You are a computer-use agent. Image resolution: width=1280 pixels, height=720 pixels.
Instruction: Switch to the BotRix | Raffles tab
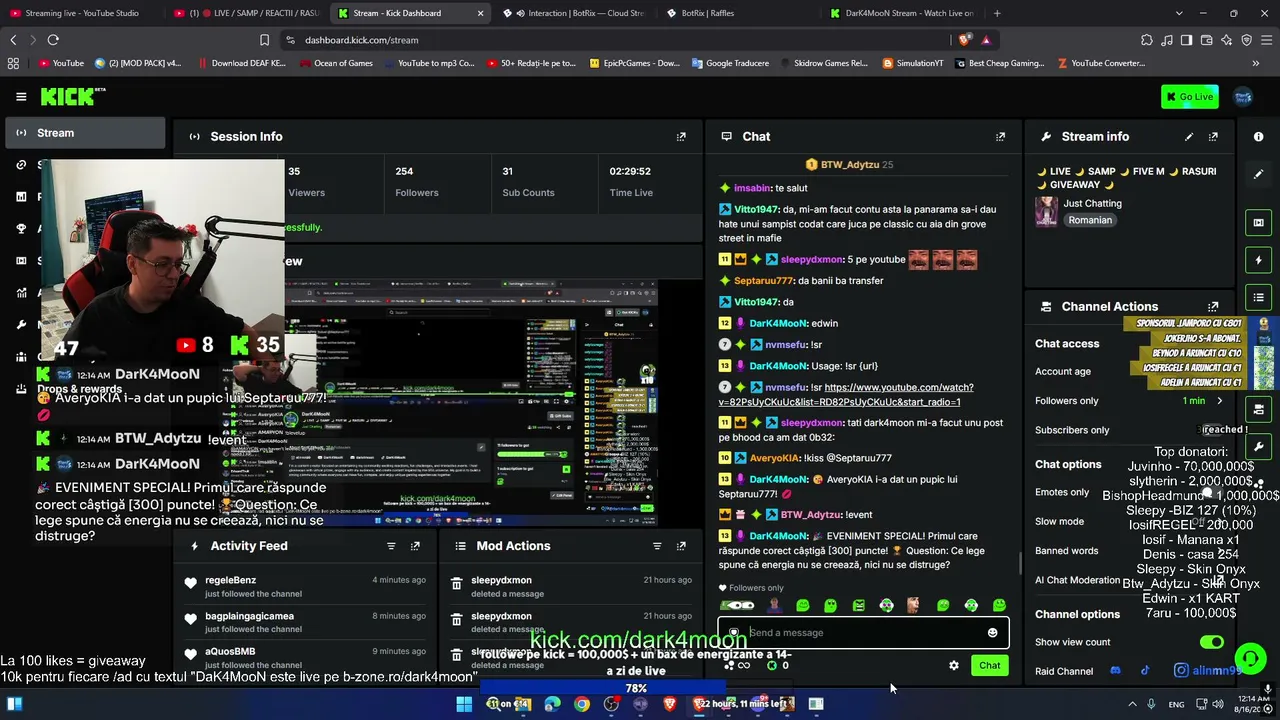tap(738, 13)
